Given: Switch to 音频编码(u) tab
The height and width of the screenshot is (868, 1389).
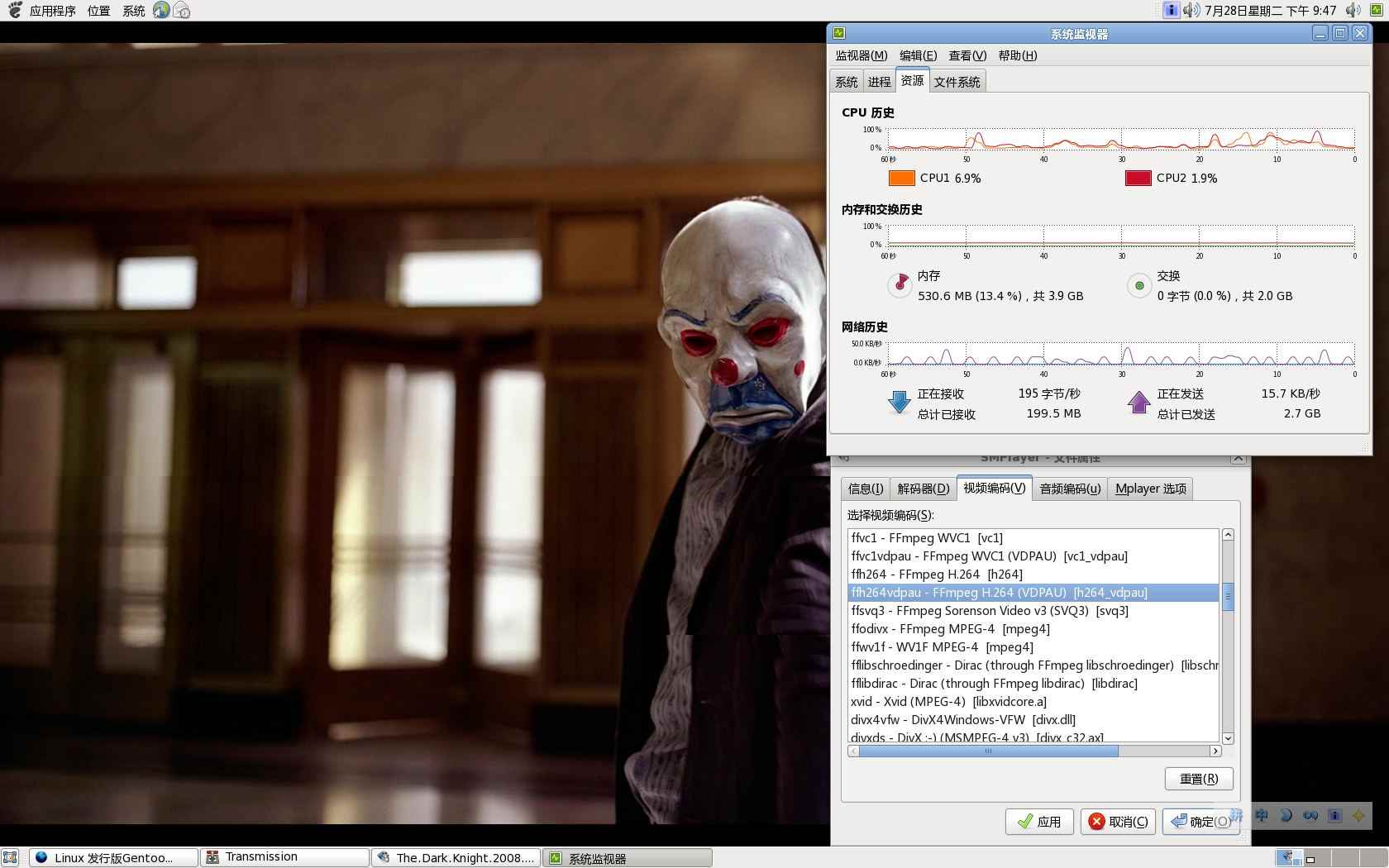Looking at the screenshot, I should pos(1070,489).
